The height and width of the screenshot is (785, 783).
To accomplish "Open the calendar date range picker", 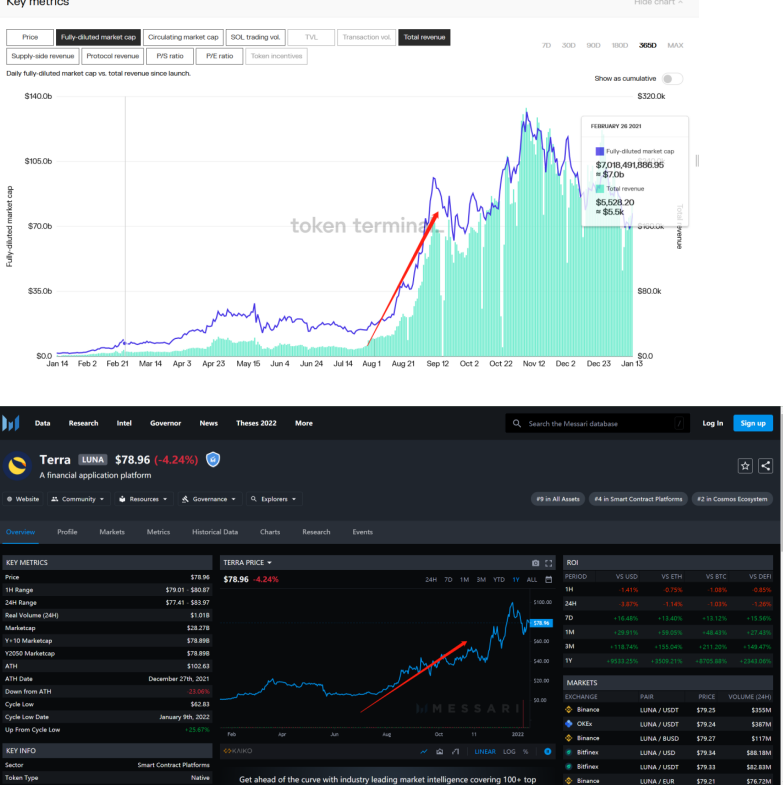I will point(549,580).
